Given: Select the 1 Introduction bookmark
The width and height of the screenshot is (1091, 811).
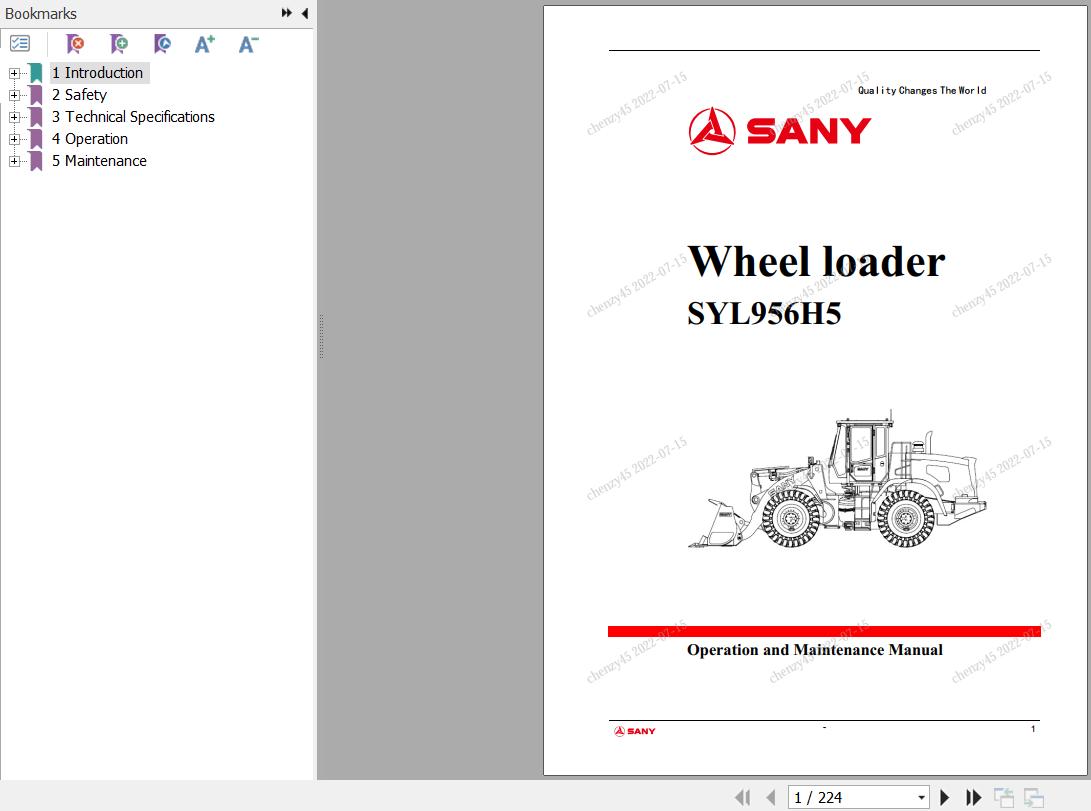Looking at the screenshot, I should point(97,73).
